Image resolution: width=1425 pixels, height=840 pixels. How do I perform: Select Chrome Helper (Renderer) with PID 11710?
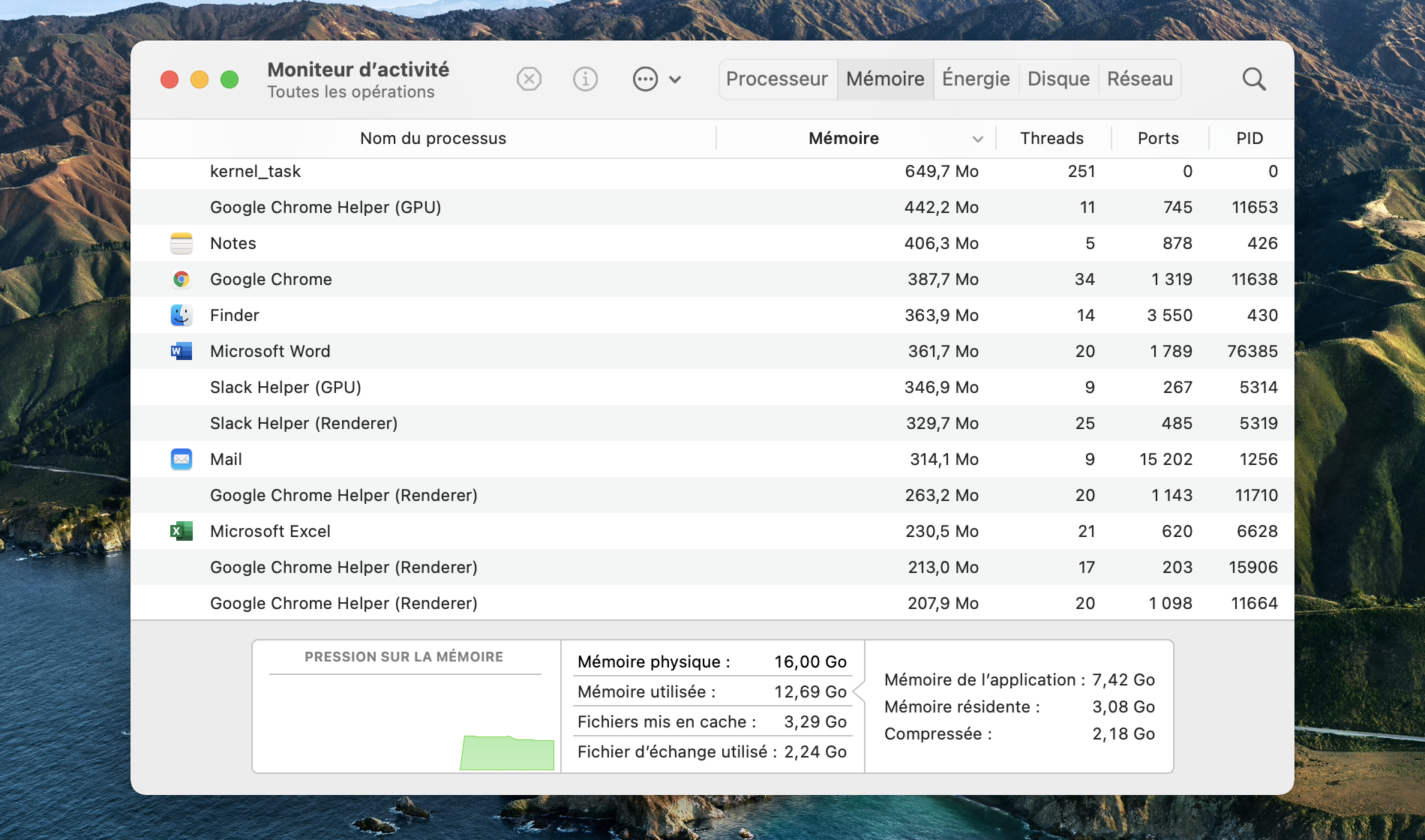[x=712, y=495]
